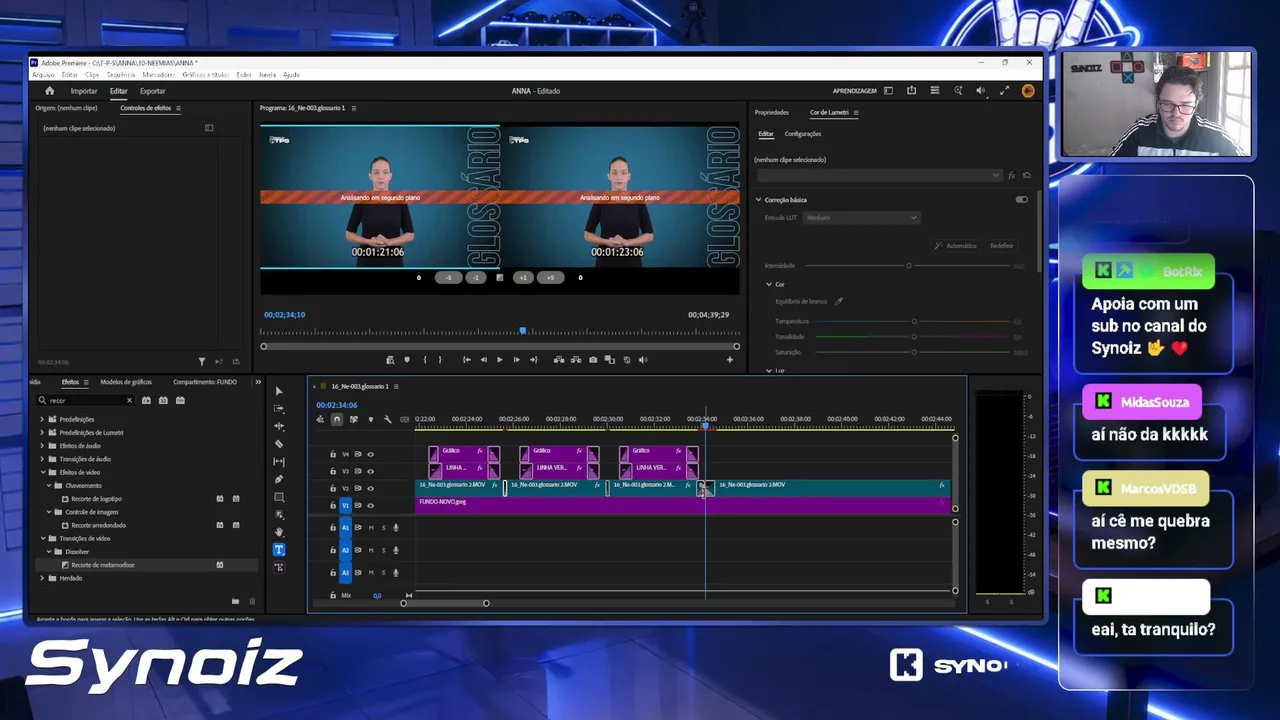Collapse the Cor section chevron
This screenshot has width=1280, height=720.
pos(769,284)
